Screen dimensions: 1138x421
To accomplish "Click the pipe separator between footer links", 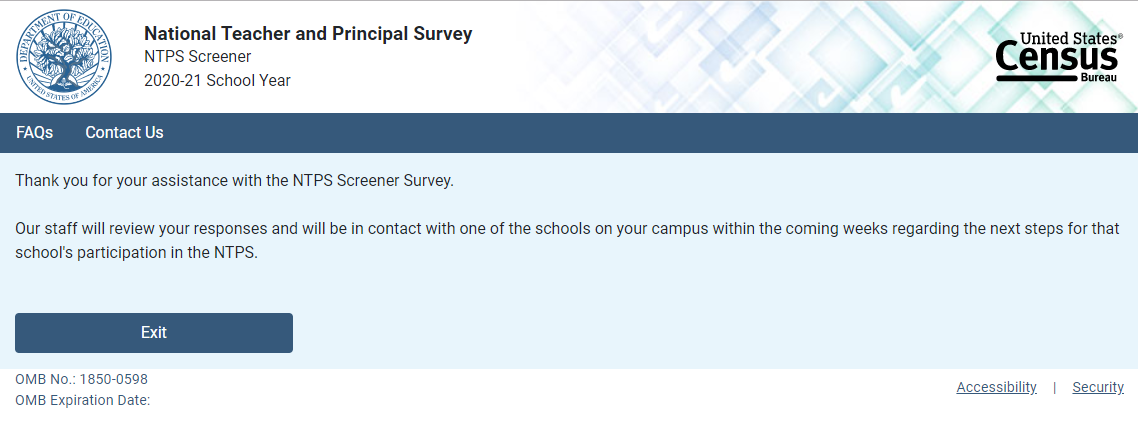I will [x=1054, y=387].
